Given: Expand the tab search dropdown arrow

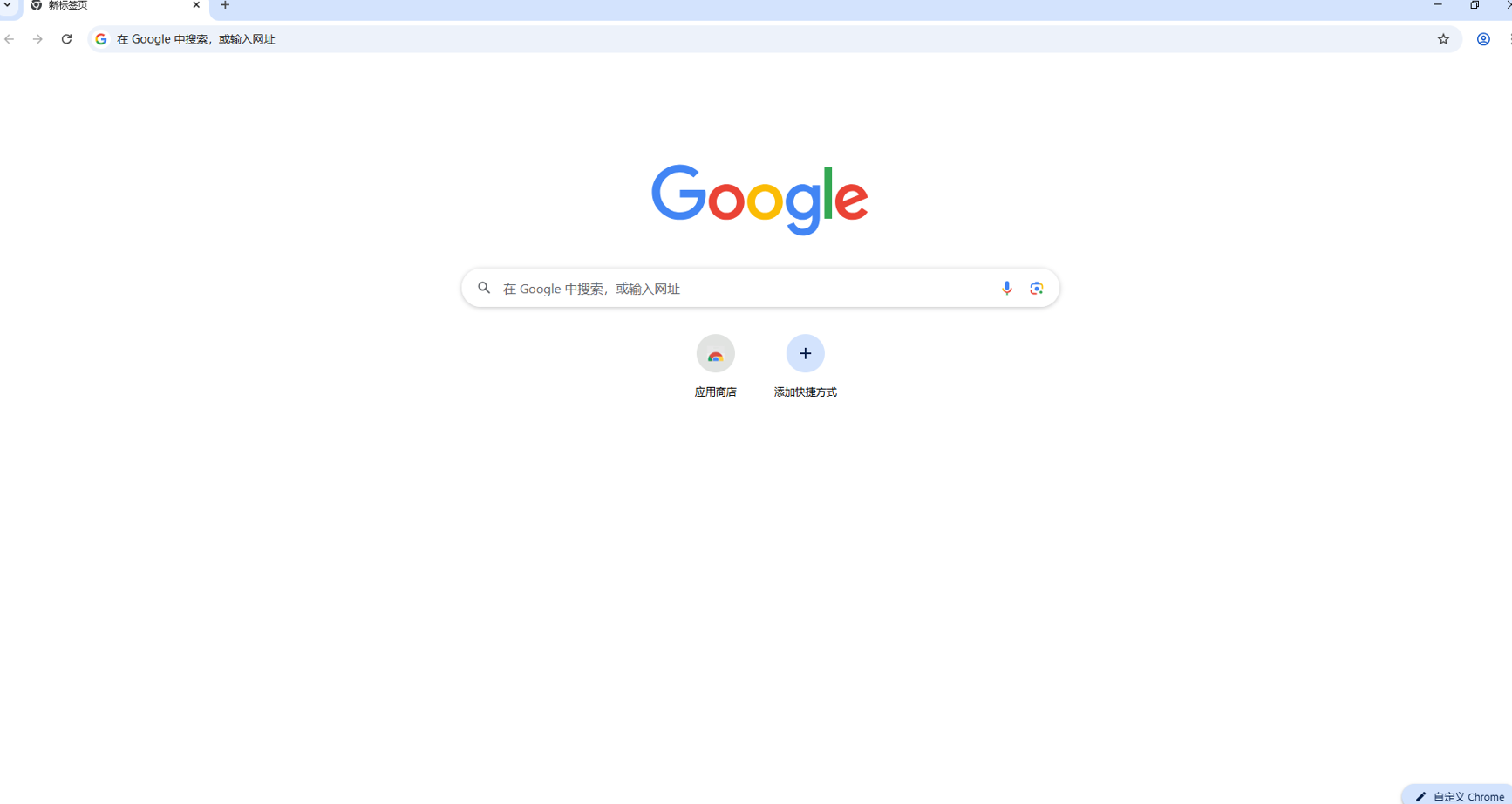Looking at the screenshot, I should coord(7,5).
